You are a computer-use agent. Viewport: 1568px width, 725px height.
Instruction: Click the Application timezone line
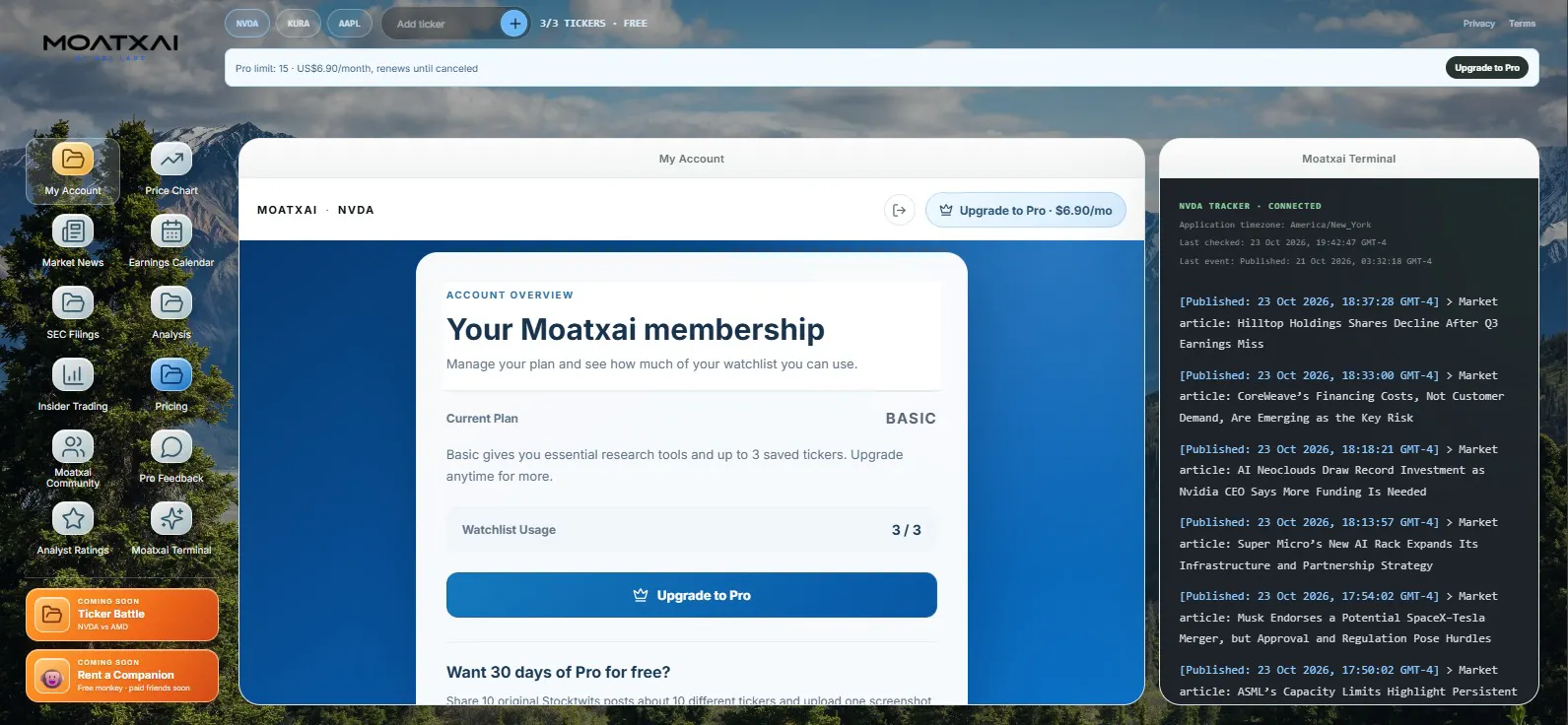pos(1274,225)
